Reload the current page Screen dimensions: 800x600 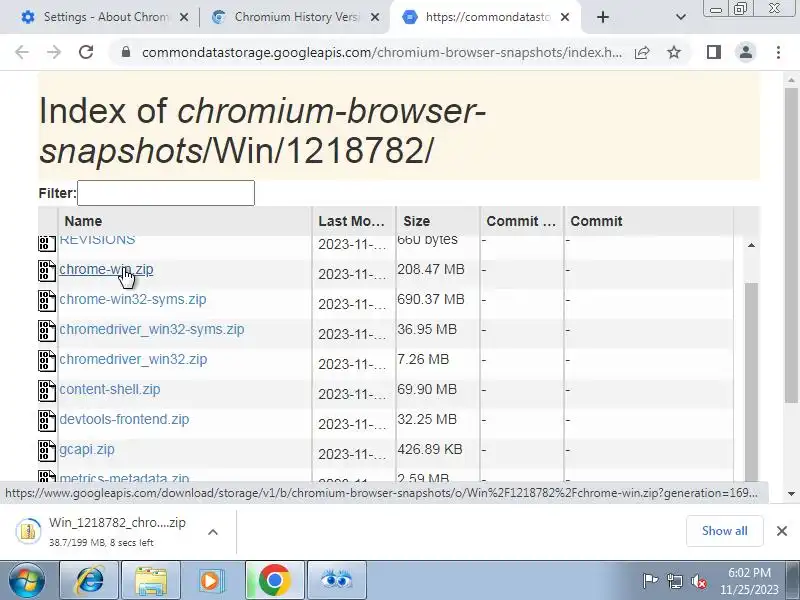(86, 52)
